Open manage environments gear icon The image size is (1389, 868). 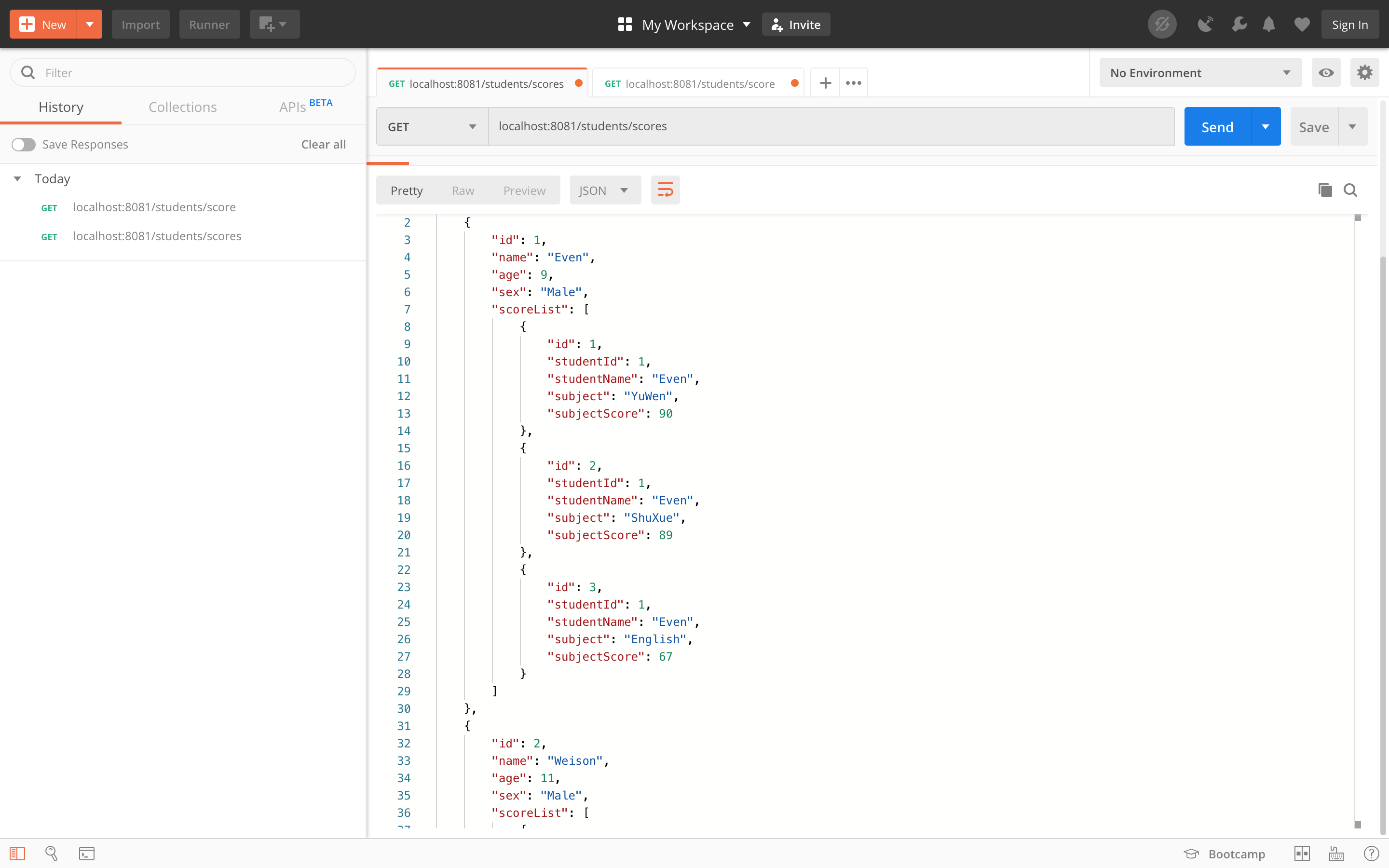point(1364,72)
